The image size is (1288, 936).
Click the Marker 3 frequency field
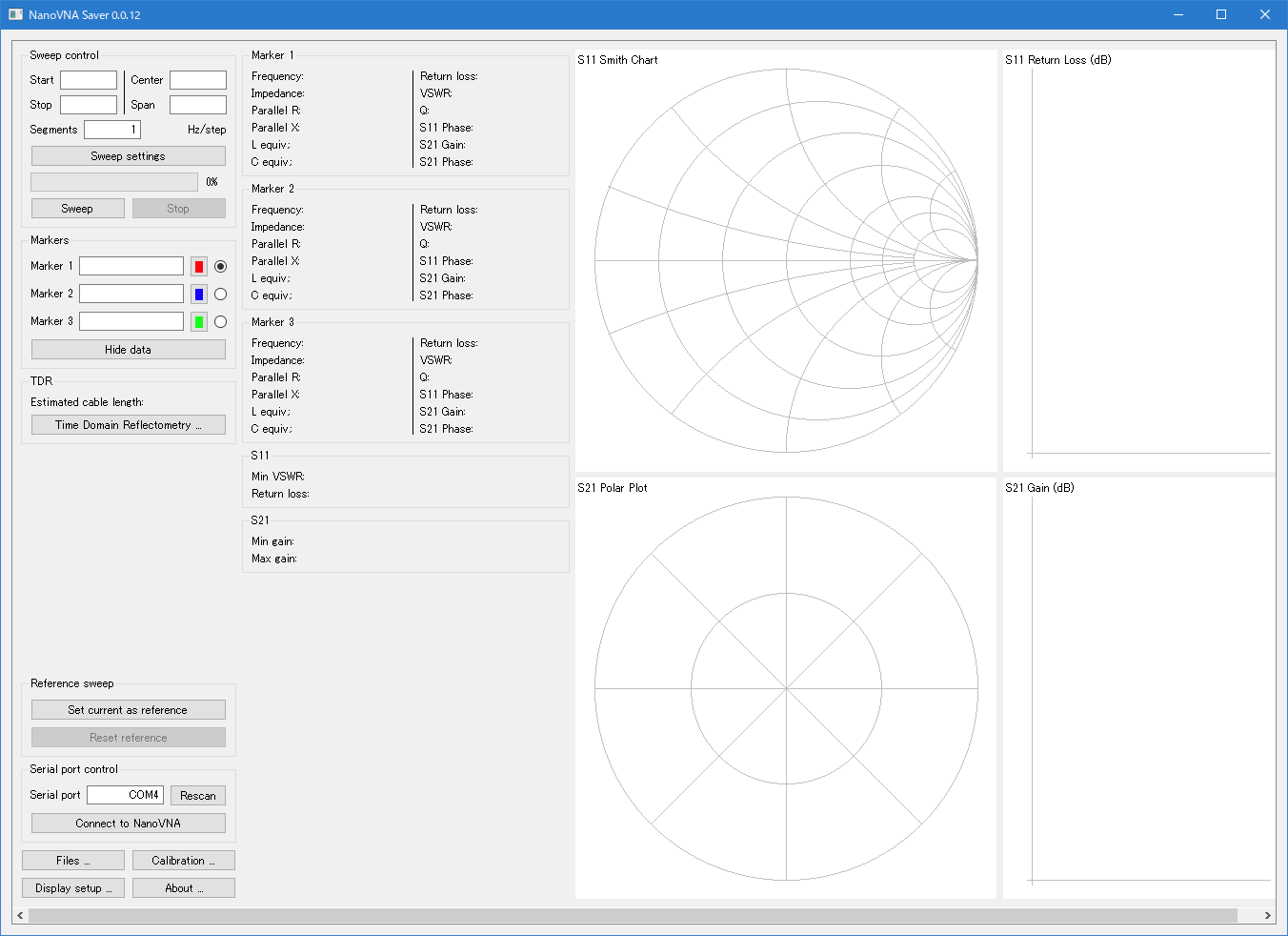click(x=131, y=321)
